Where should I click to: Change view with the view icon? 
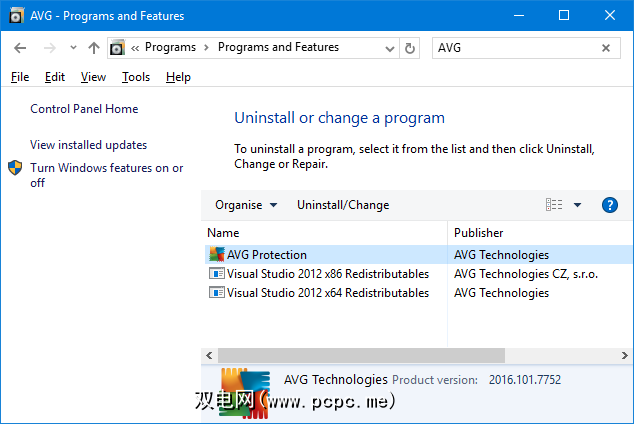tap(554, 205)
